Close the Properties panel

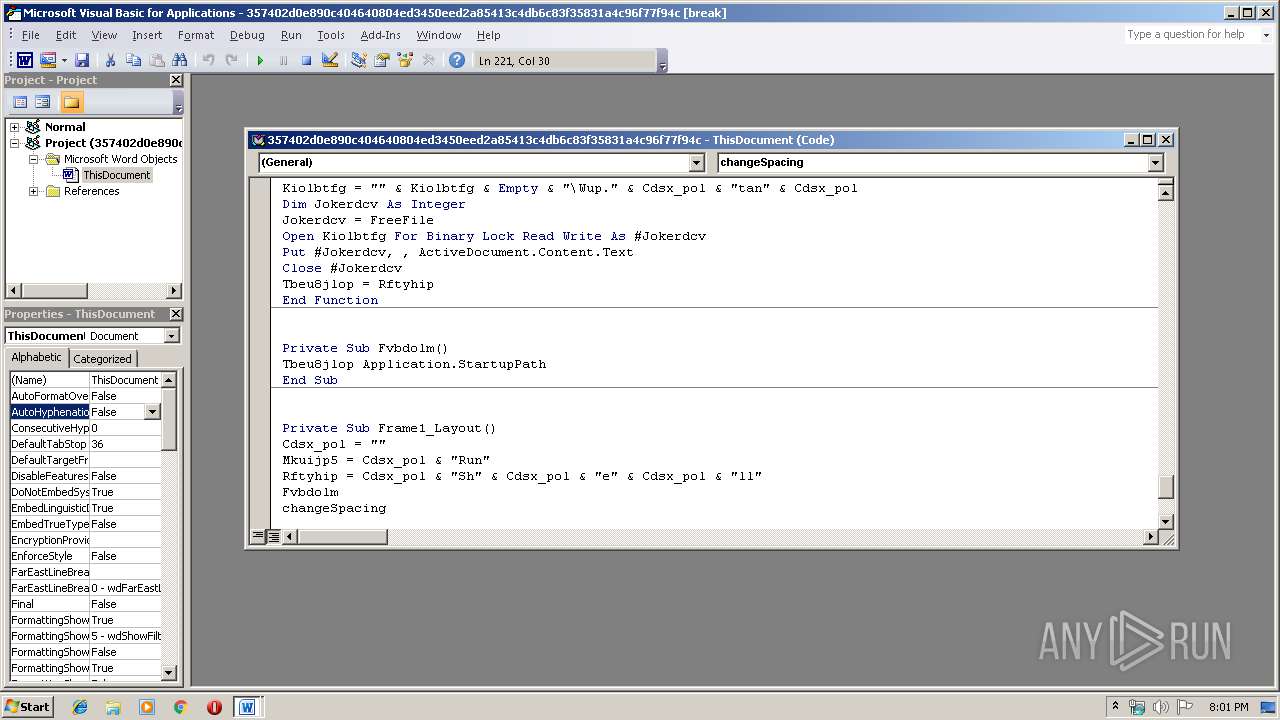point(176,314)
